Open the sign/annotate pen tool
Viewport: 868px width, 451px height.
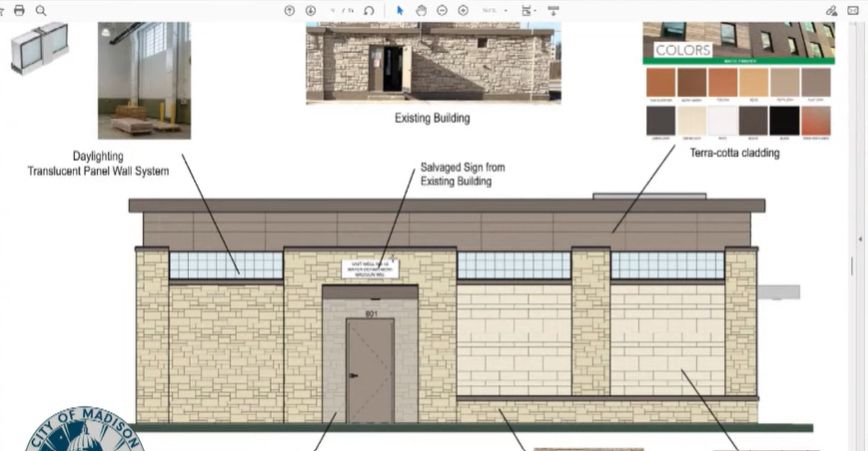point(832,10)
